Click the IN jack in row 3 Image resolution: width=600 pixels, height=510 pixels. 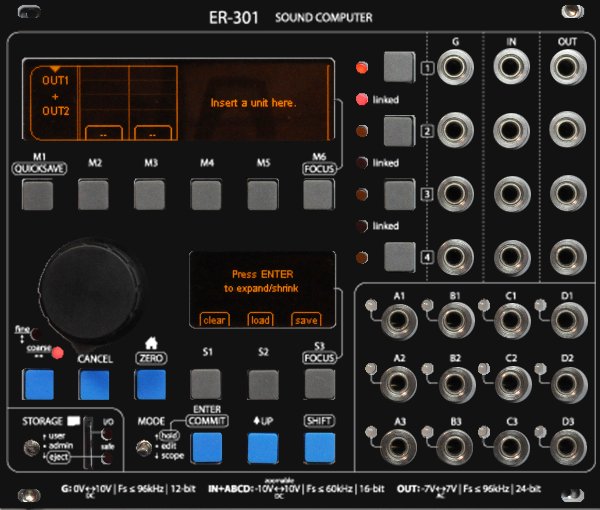point(511,194)
